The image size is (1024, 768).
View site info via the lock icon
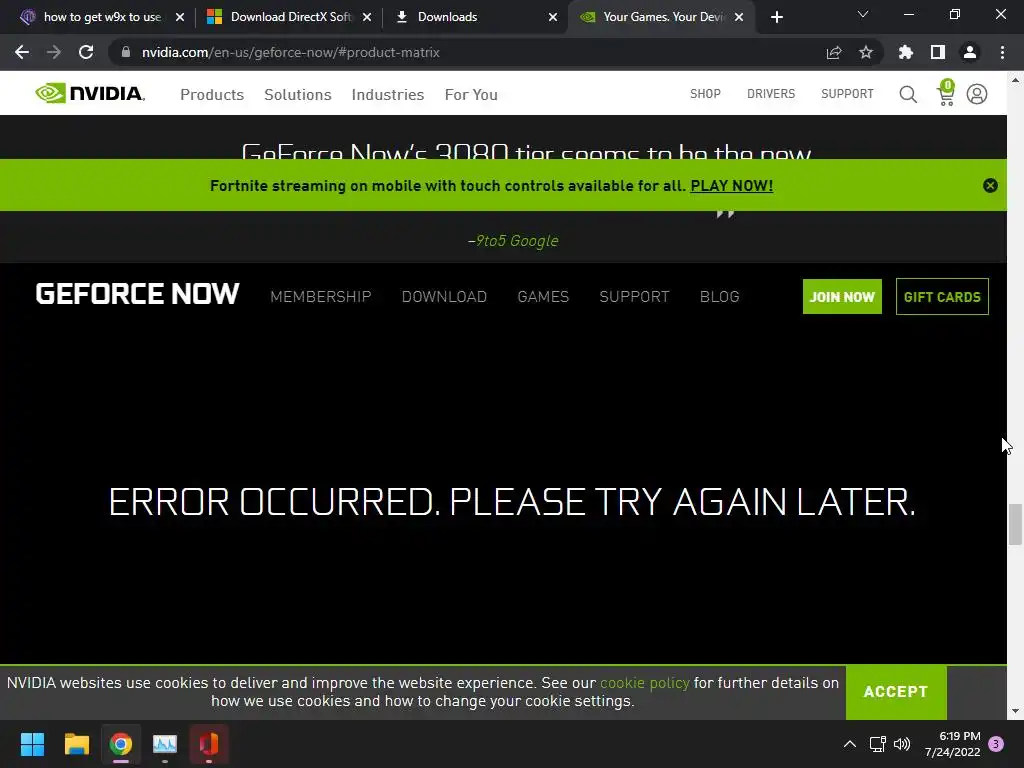(x=126, y=52)
